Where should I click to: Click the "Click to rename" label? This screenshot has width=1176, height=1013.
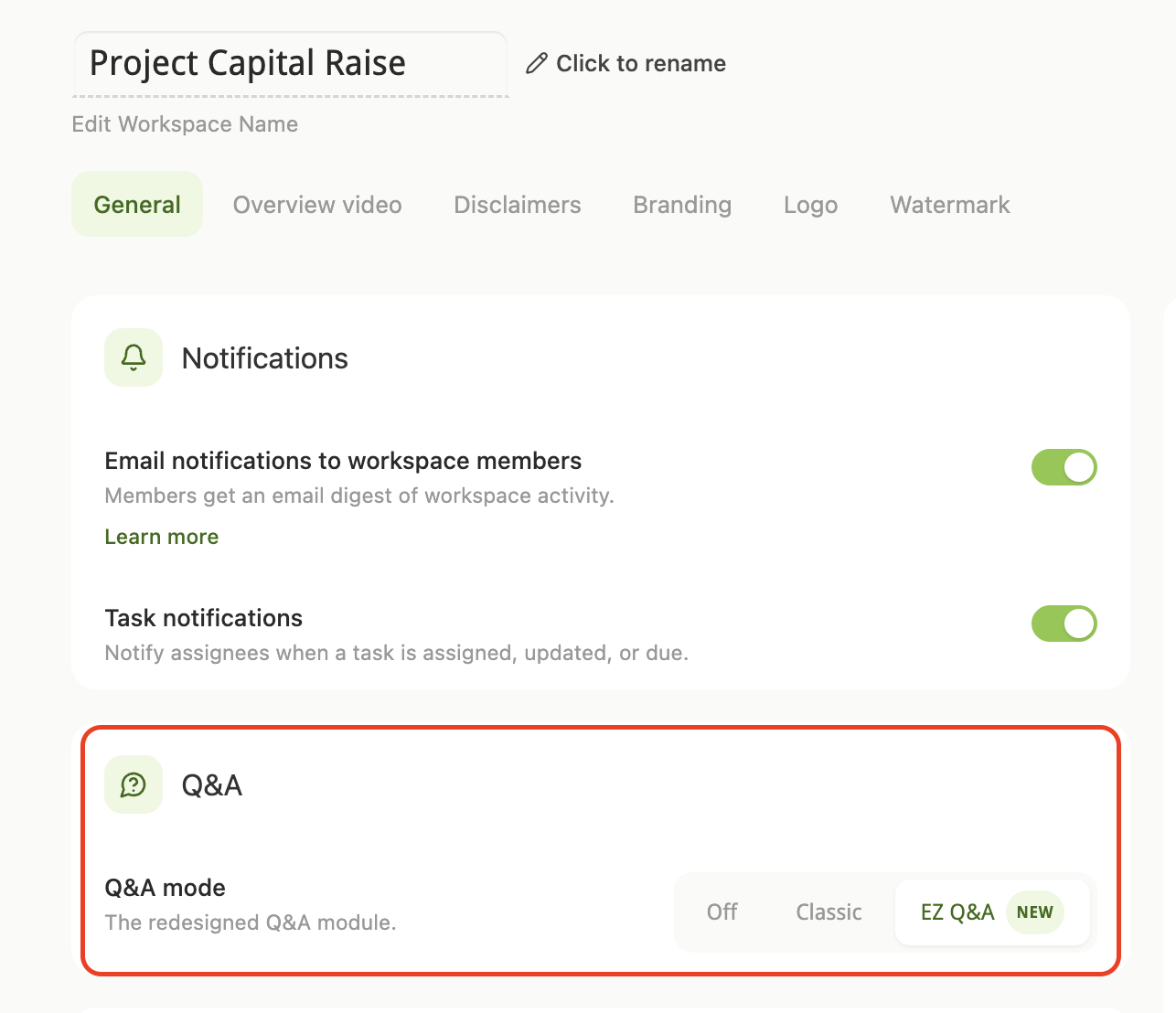tap(641, 63)
